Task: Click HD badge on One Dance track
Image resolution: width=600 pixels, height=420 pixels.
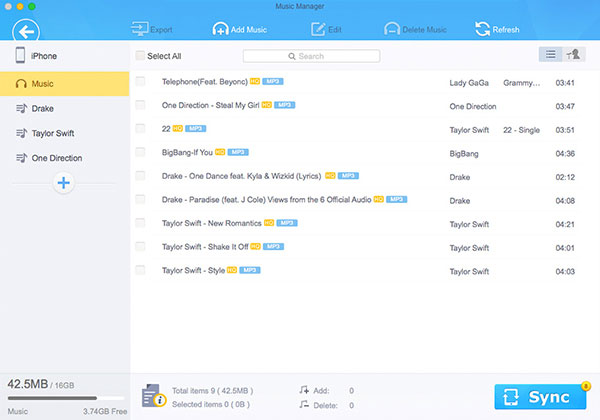Action: coord(330,176)
